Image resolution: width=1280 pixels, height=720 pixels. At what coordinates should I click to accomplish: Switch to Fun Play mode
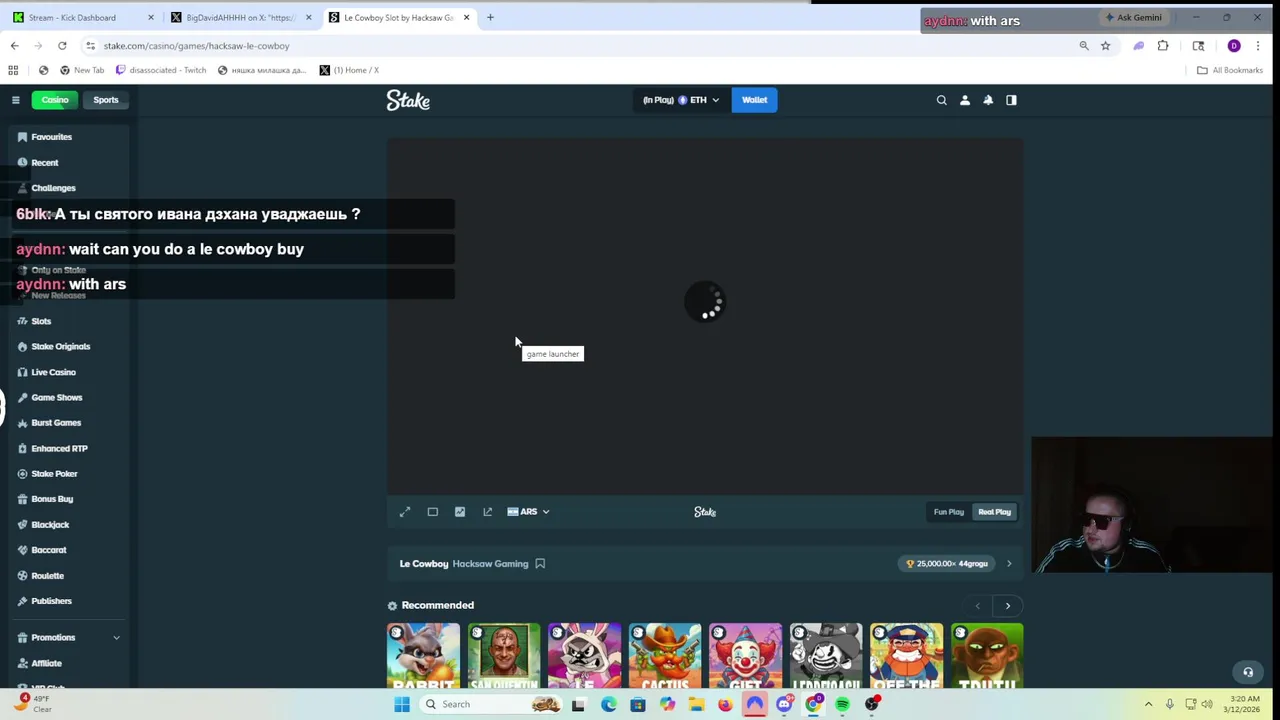coord(949,512)
